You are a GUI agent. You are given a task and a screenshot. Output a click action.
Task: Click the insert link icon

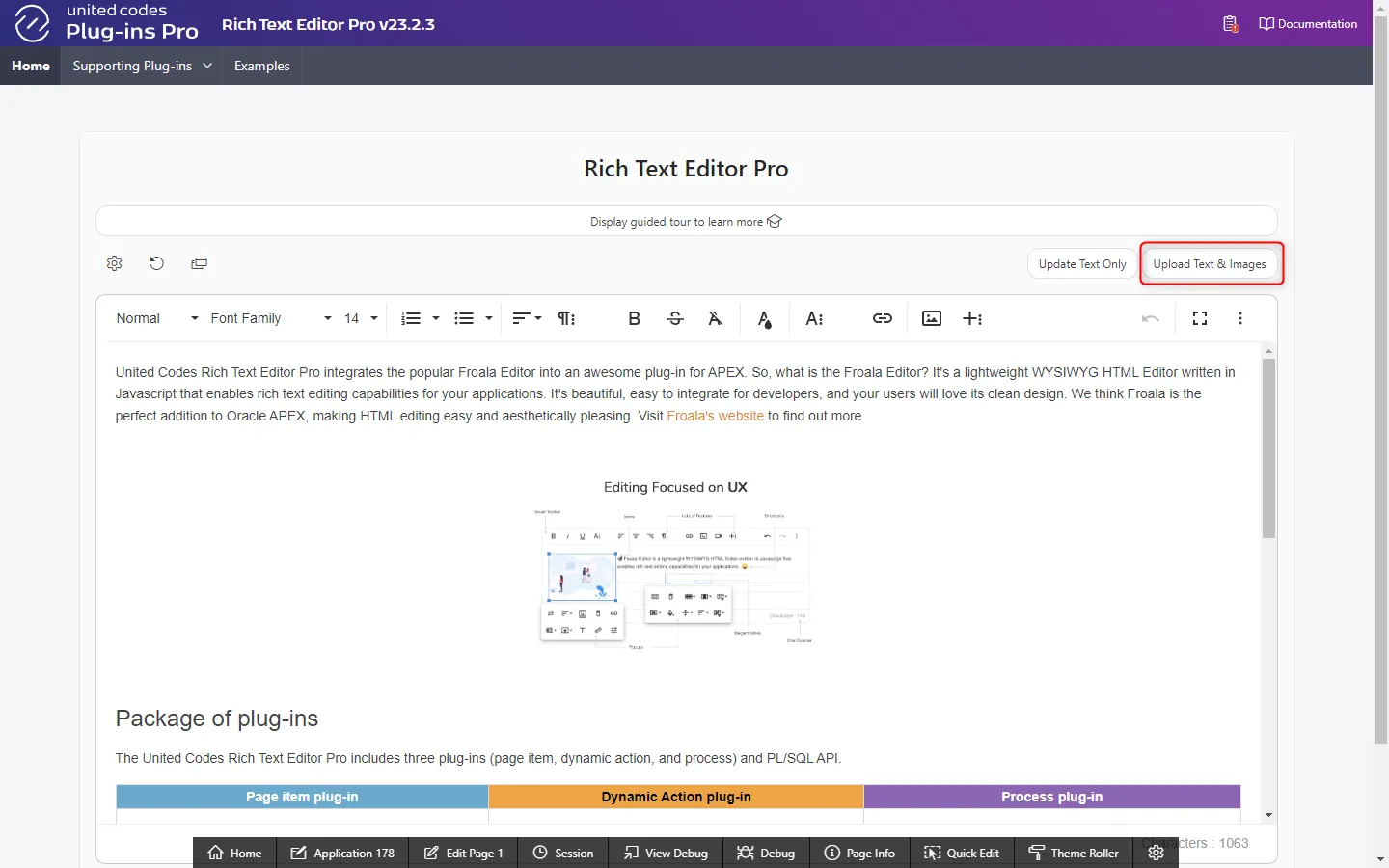(883, 318)
